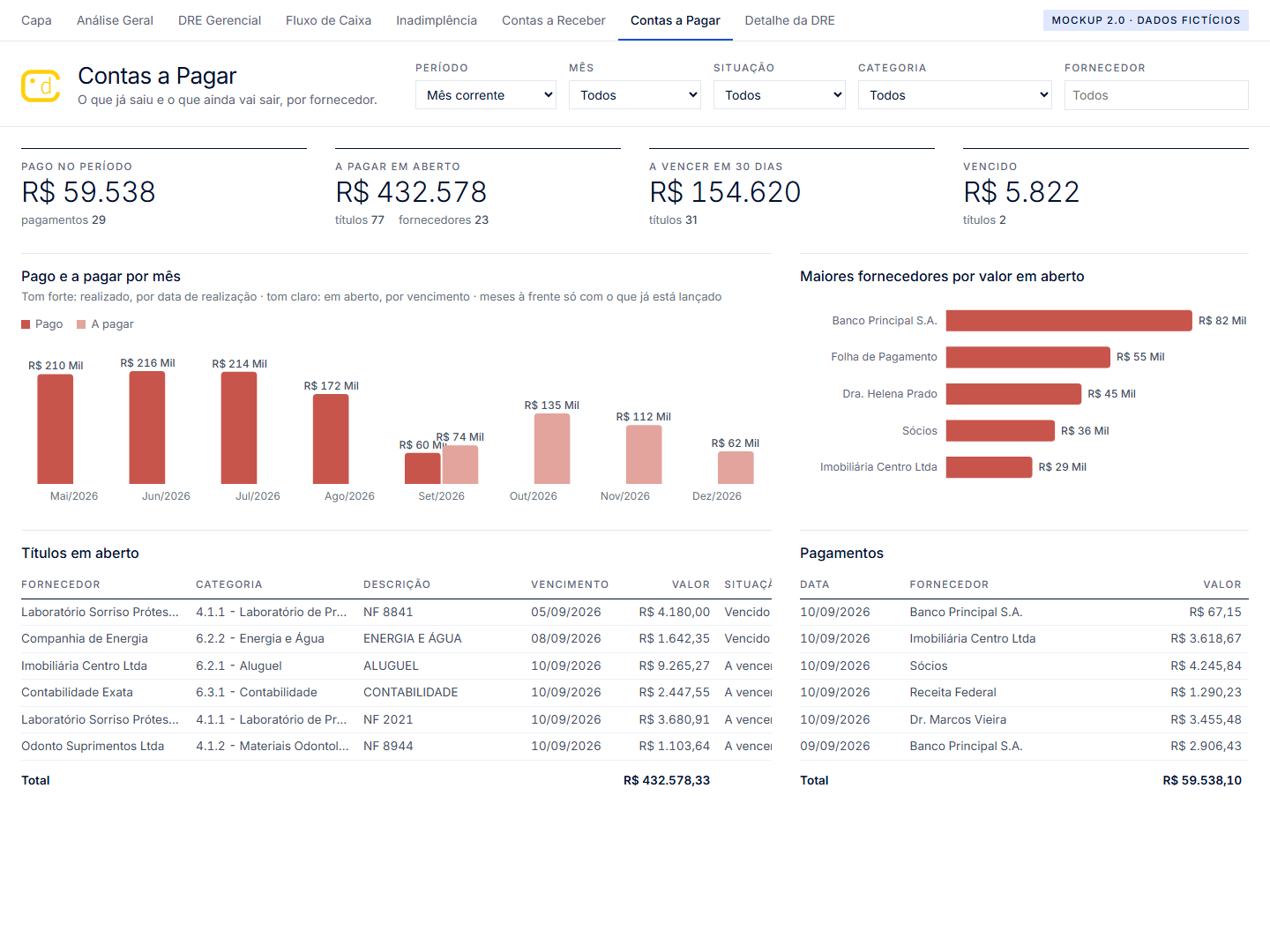
Task: Switch to the Contas a Receber tab
Action: (554, 20)
